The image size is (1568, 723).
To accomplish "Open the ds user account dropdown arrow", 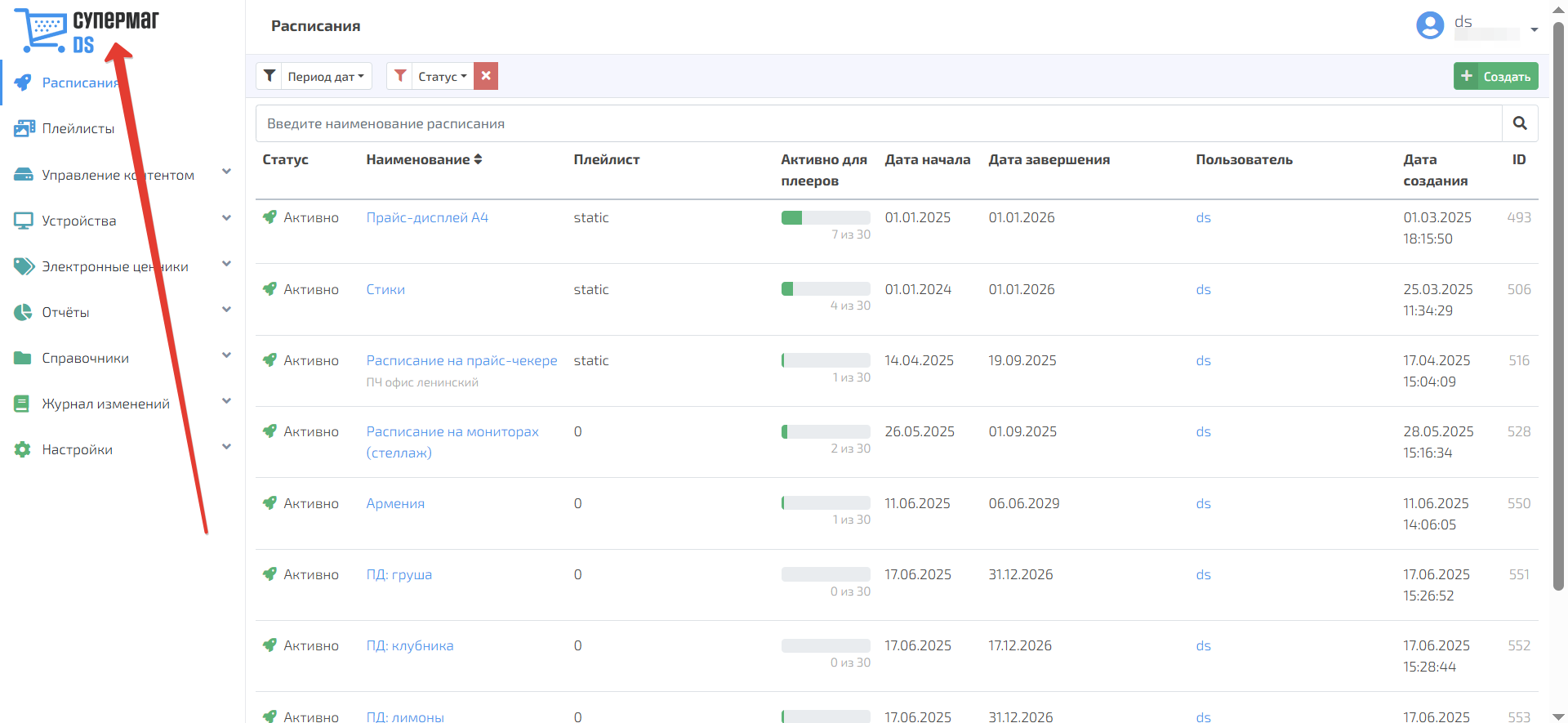I will [x=1535, y=29].
